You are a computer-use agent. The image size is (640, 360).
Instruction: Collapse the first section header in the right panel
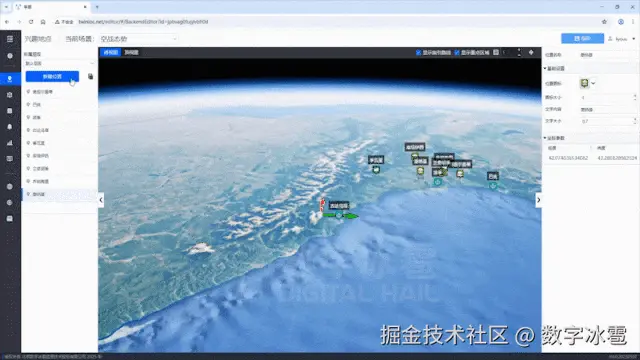591,69
